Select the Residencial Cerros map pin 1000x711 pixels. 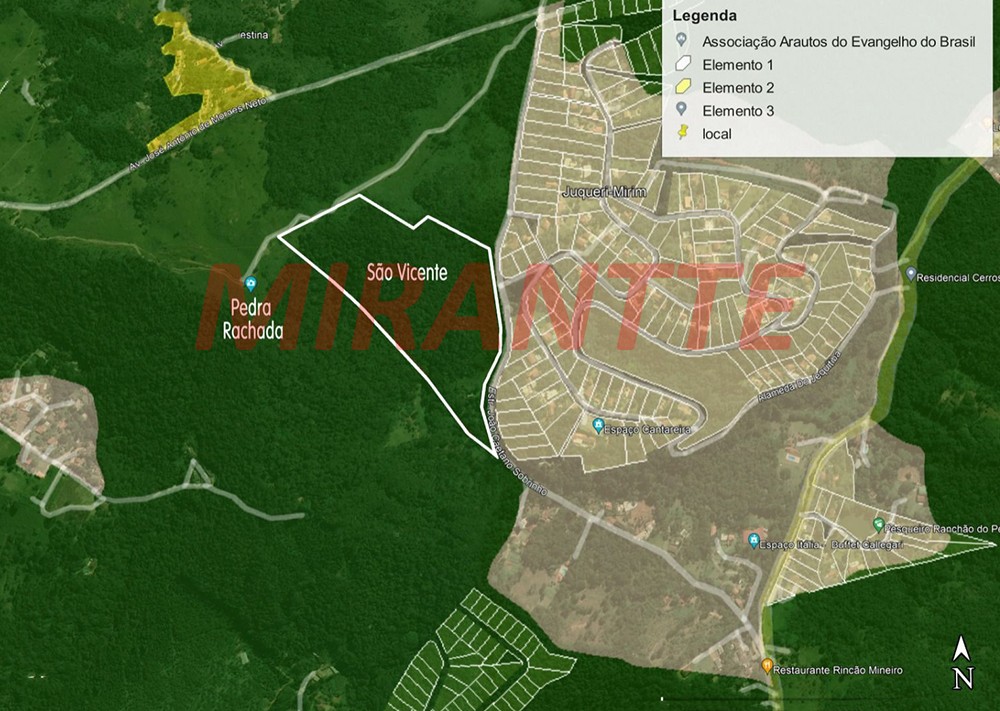[x=911, y=273]
